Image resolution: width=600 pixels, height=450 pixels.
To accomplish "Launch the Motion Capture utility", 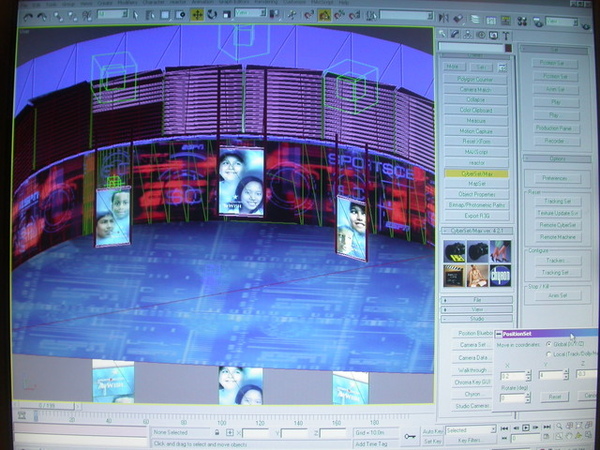I will coord(476,131).
